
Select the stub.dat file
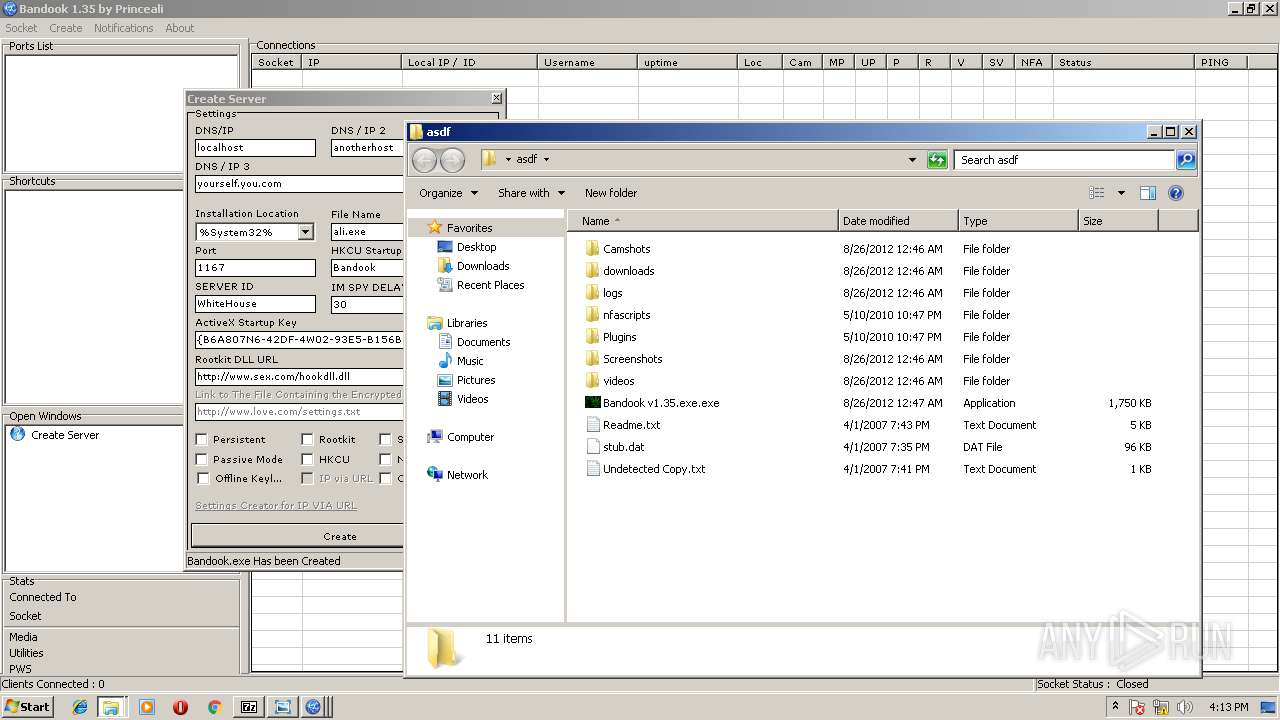[x=623, y=447]
